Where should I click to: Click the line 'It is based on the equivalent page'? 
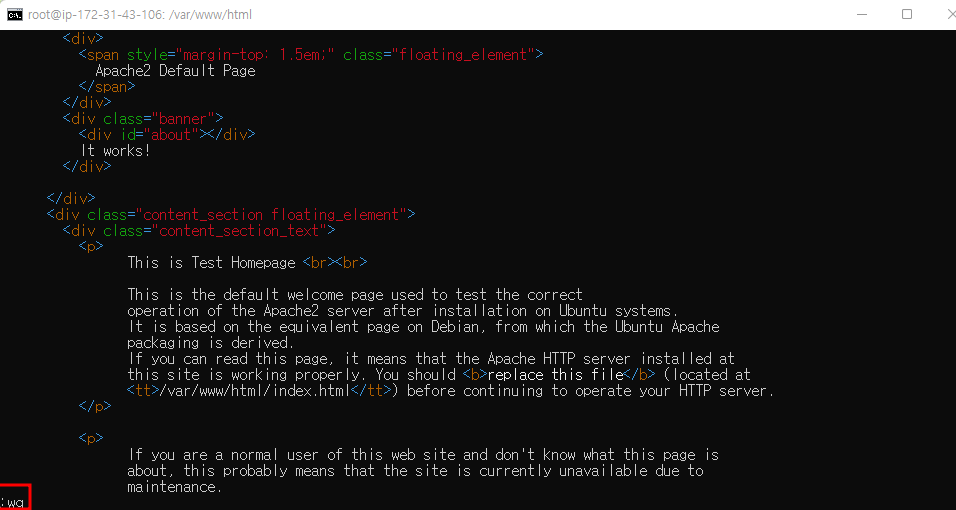pyautogui.click(x=423, y=326)
